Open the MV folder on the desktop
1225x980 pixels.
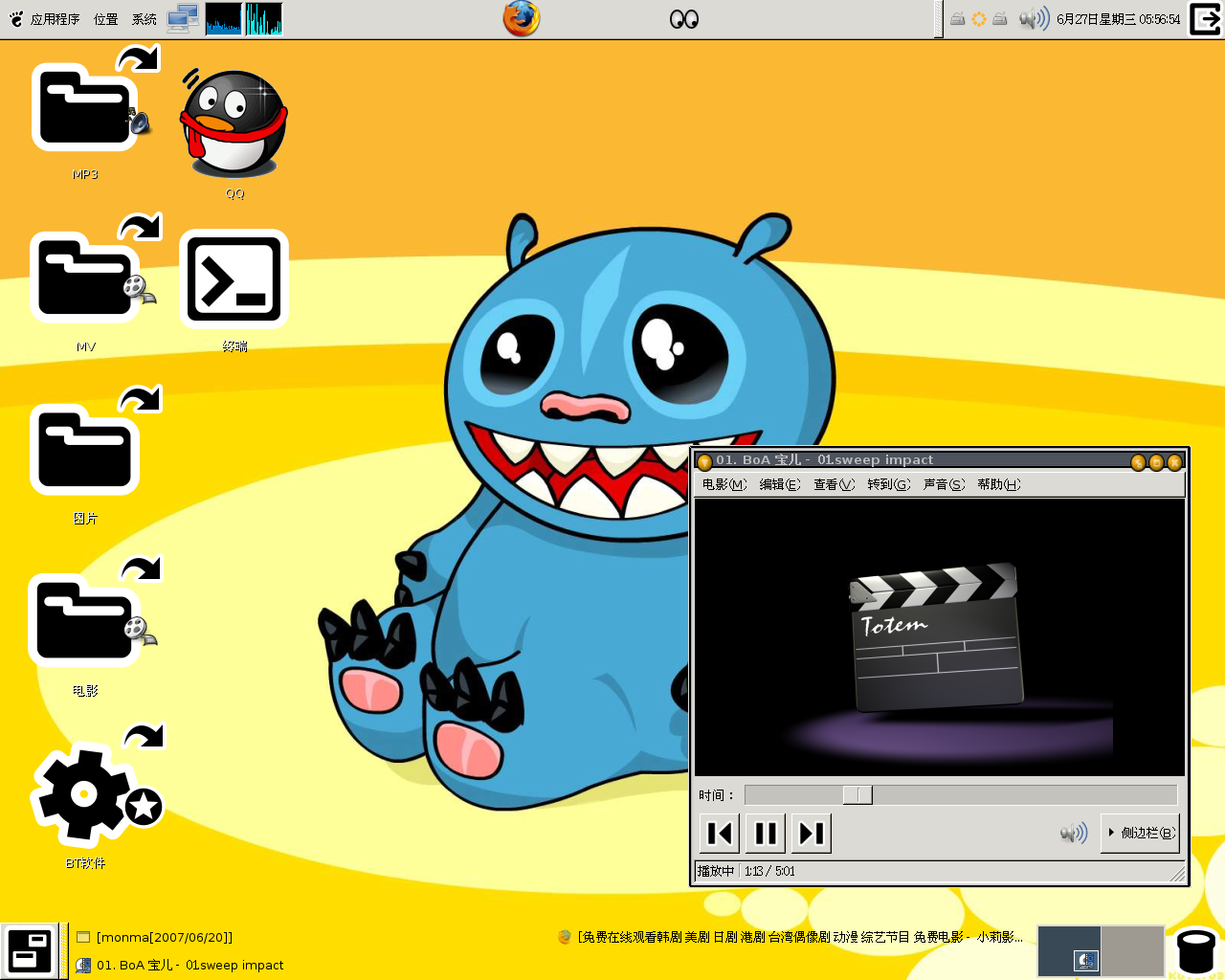point(92,278)
